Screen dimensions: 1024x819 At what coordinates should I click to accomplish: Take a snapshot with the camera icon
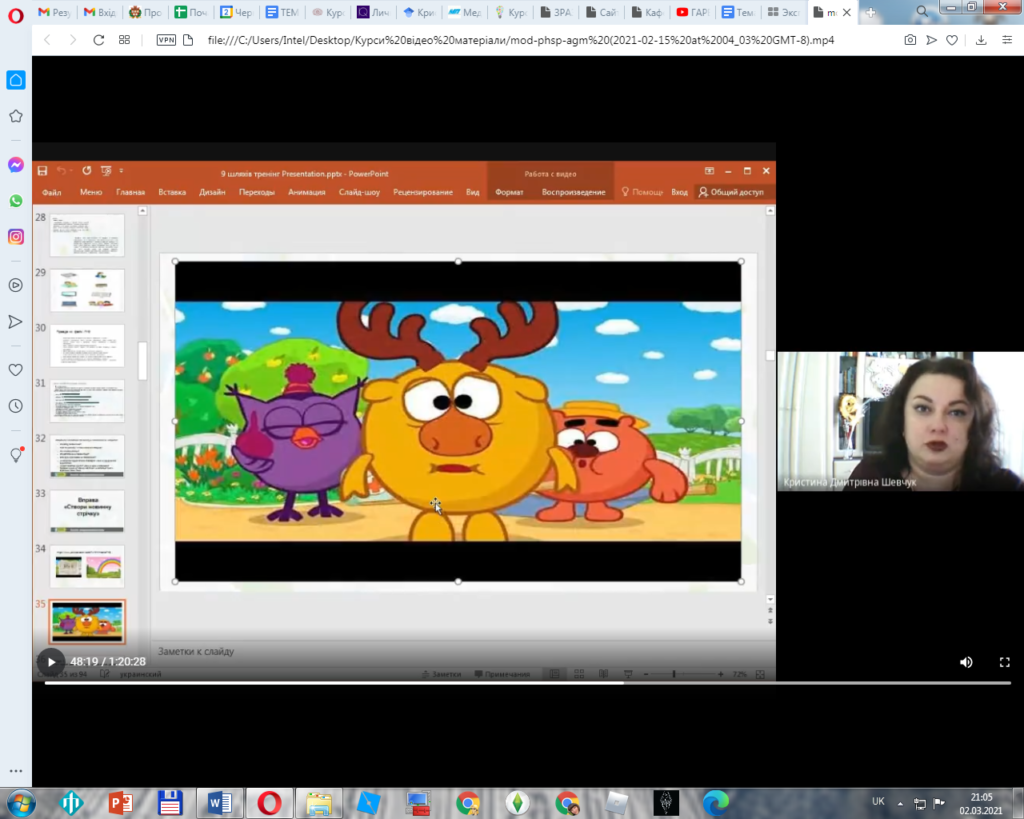click(910, 40)
